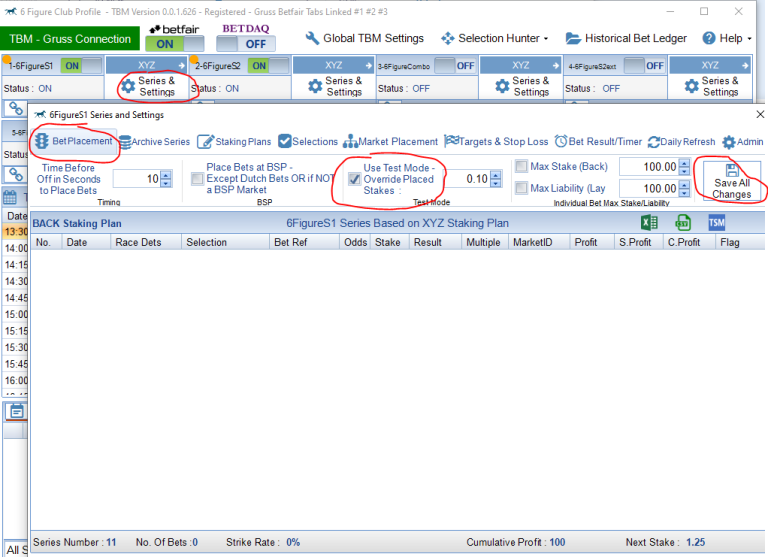Enable Place Bets at BSP checkbox

[196, 179]
